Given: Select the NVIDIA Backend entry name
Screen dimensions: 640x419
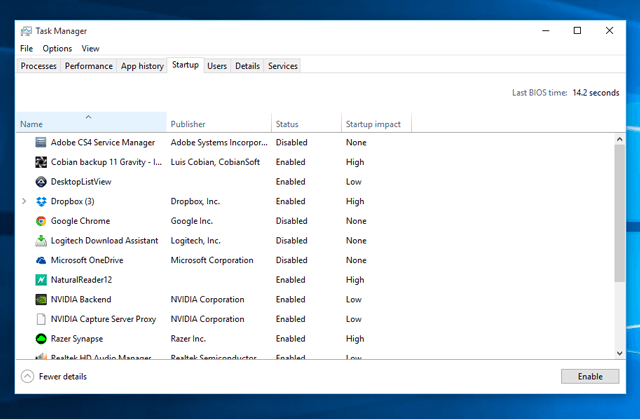Looking at the screenshot, I should pos(81,299).
